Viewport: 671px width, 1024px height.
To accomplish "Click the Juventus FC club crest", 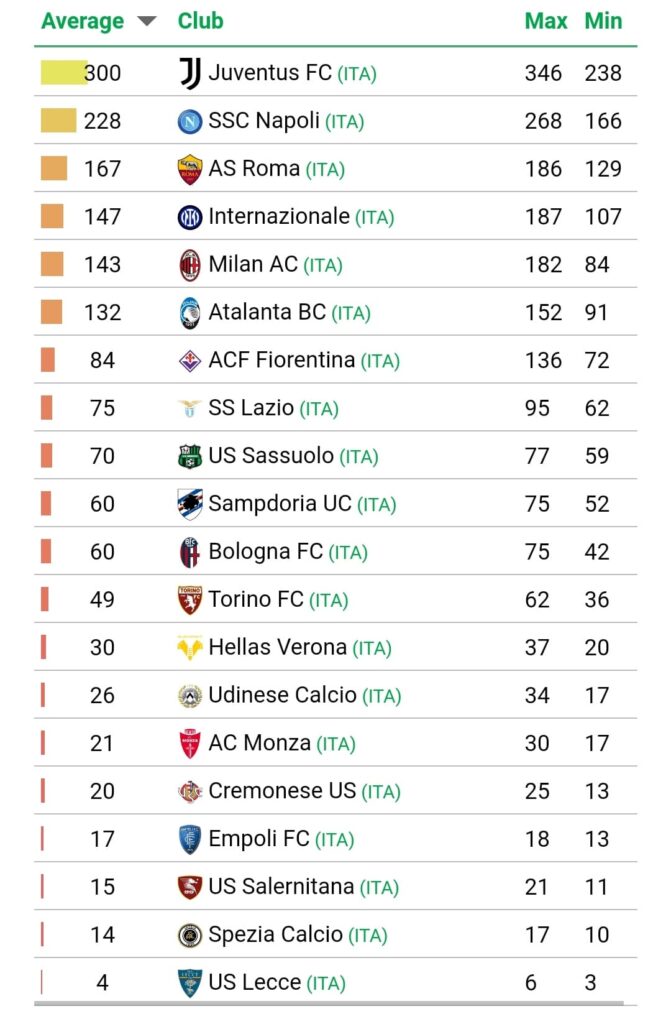I will pos(190,72).
